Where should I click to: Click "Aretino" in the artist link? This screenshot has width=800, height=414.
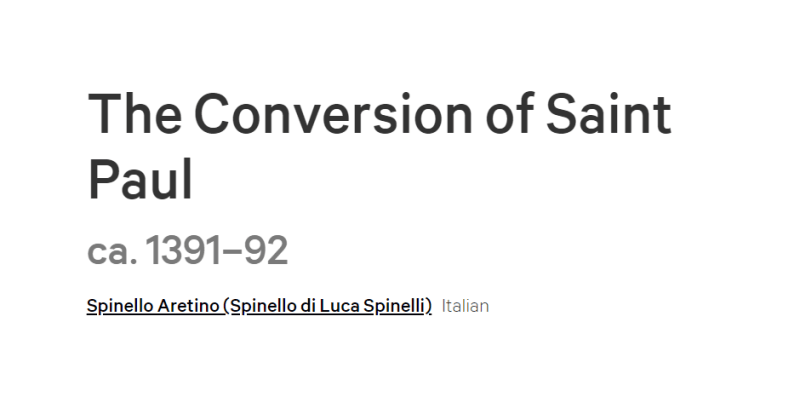coord(188,306)
